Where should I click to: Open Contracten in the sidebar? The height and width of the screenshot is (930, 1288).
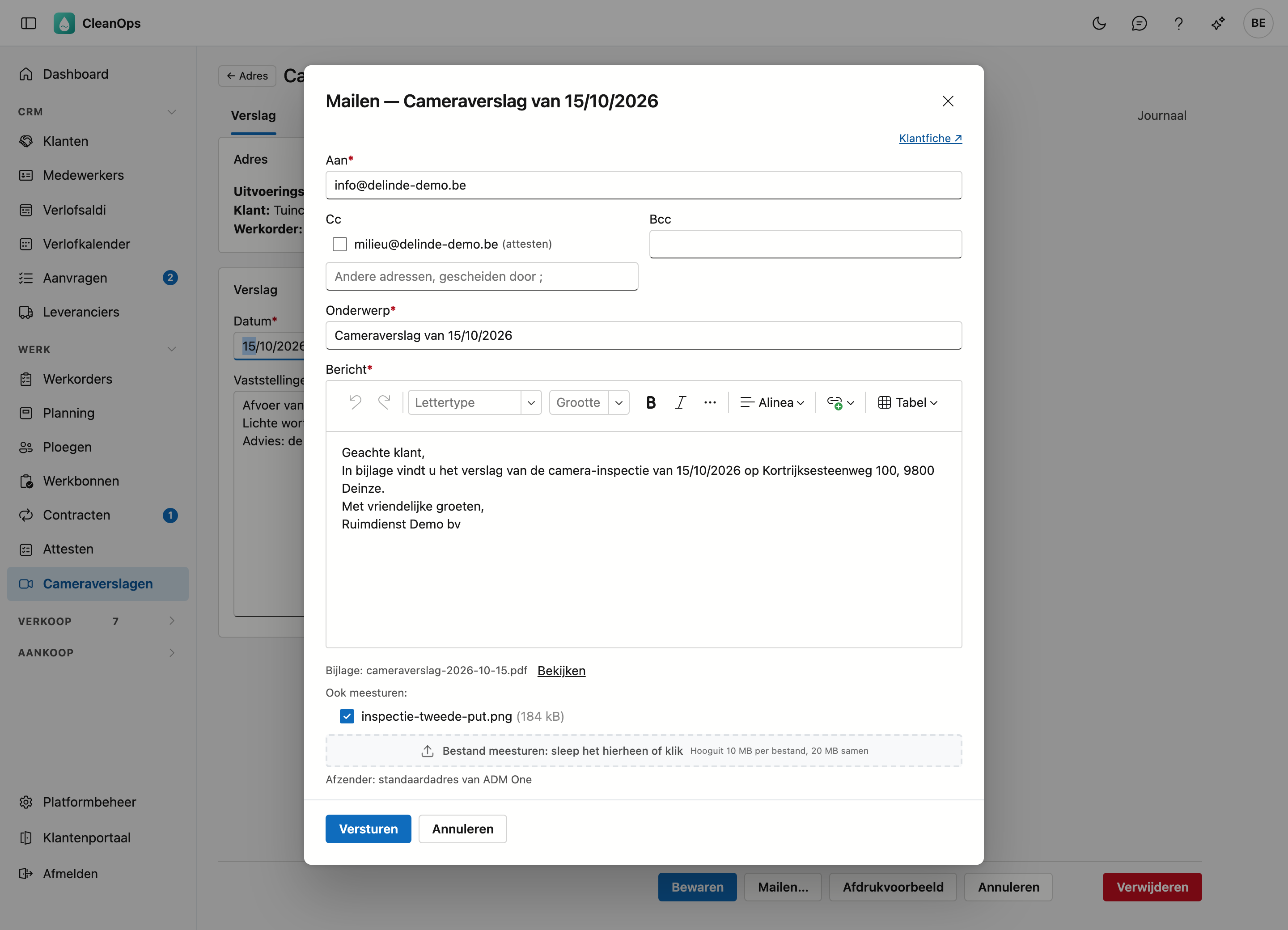[97, 515]
